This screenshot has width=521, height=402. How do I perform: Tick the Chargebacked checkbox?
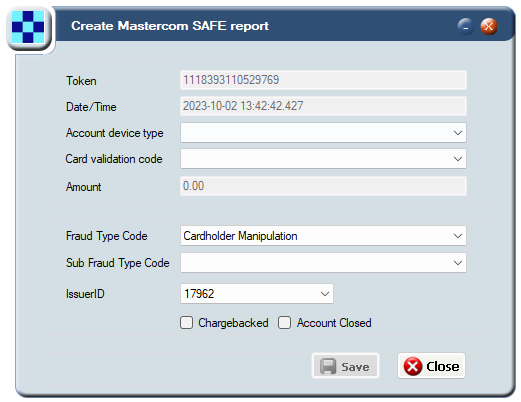tap(186, 323)
